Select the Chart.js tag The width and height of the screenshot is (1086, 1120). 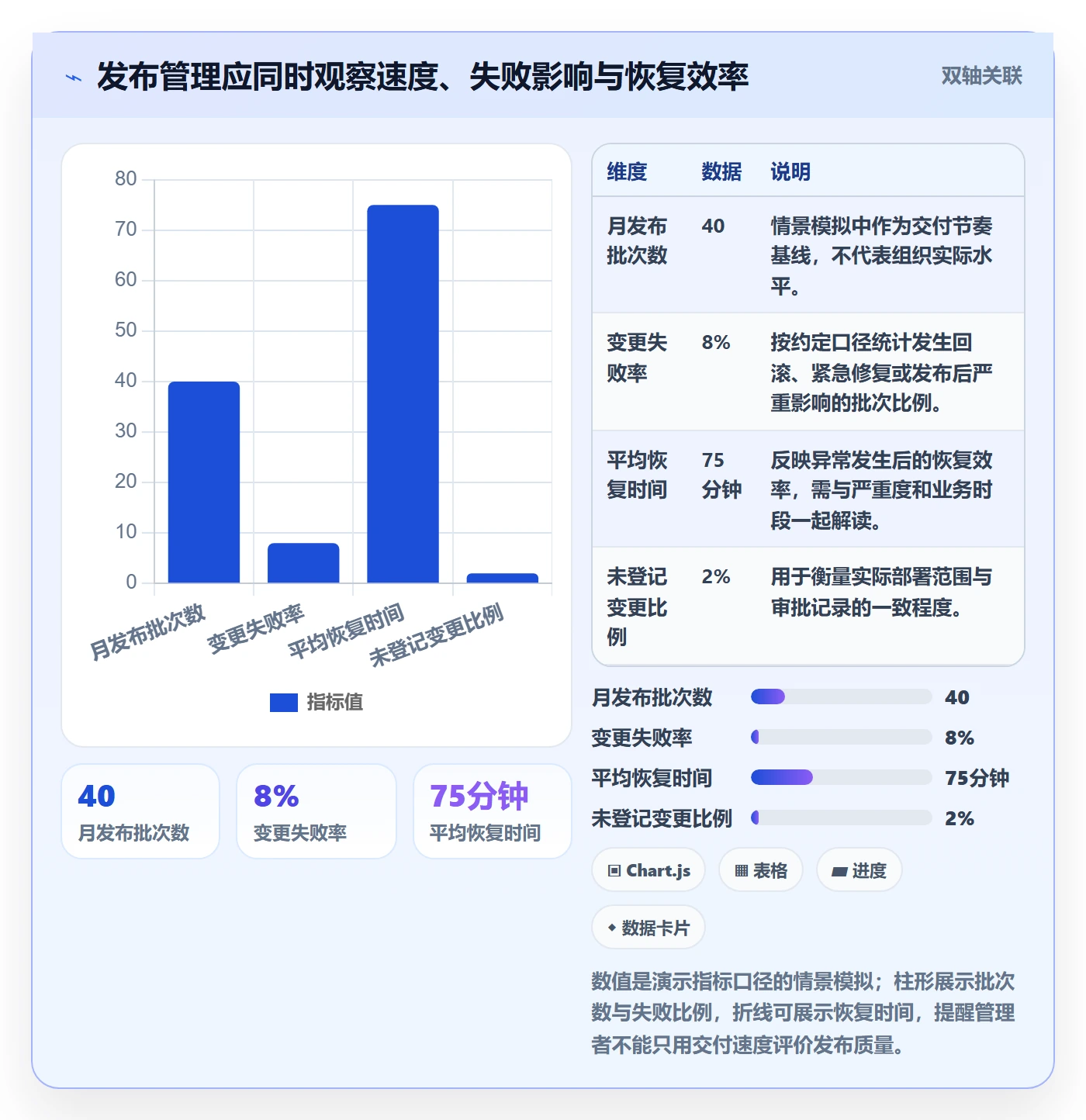coord(648,870)
